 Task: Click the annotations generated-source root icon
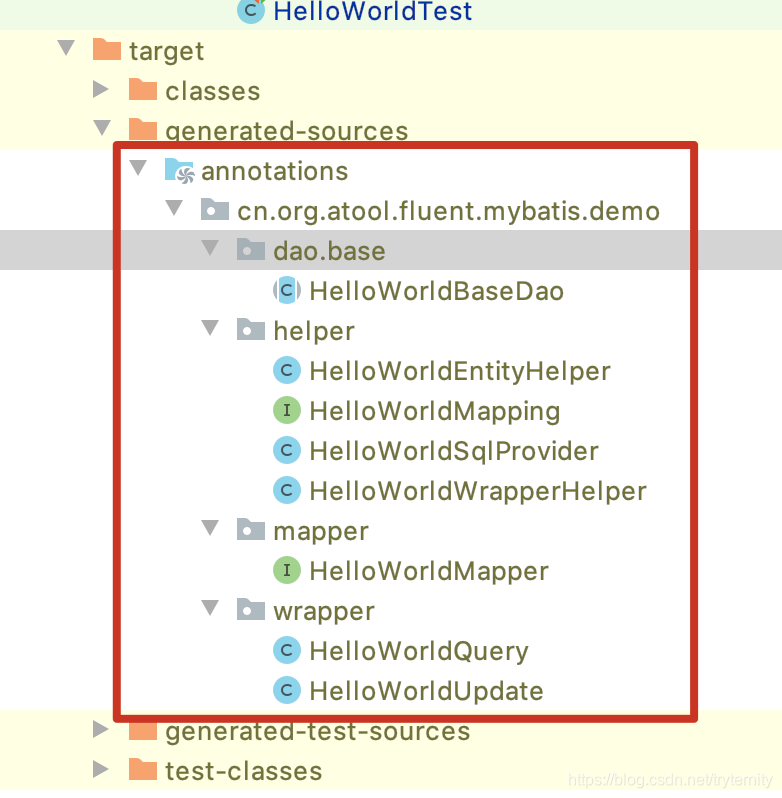point(179,170)
